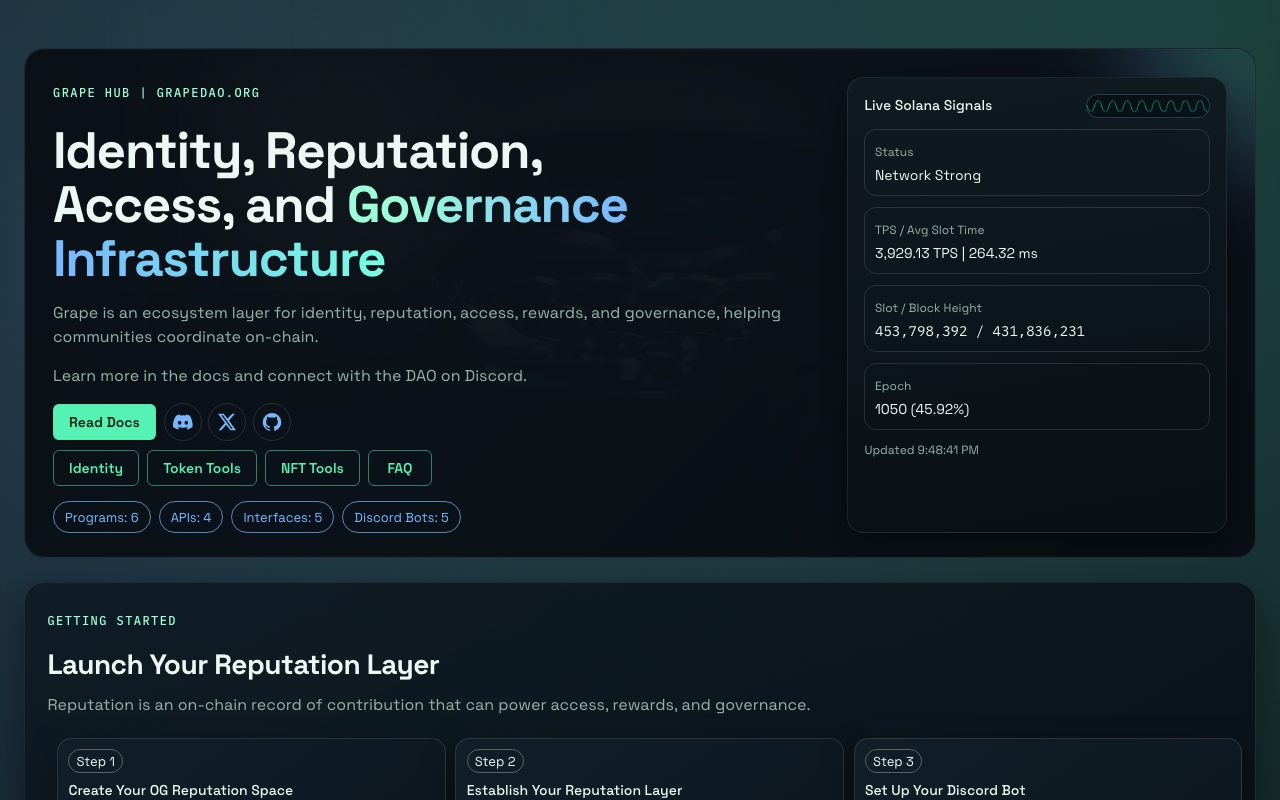Go to the Identity section
The image size is (1280, 800).
pyautogui.click(x=96, y=468)
